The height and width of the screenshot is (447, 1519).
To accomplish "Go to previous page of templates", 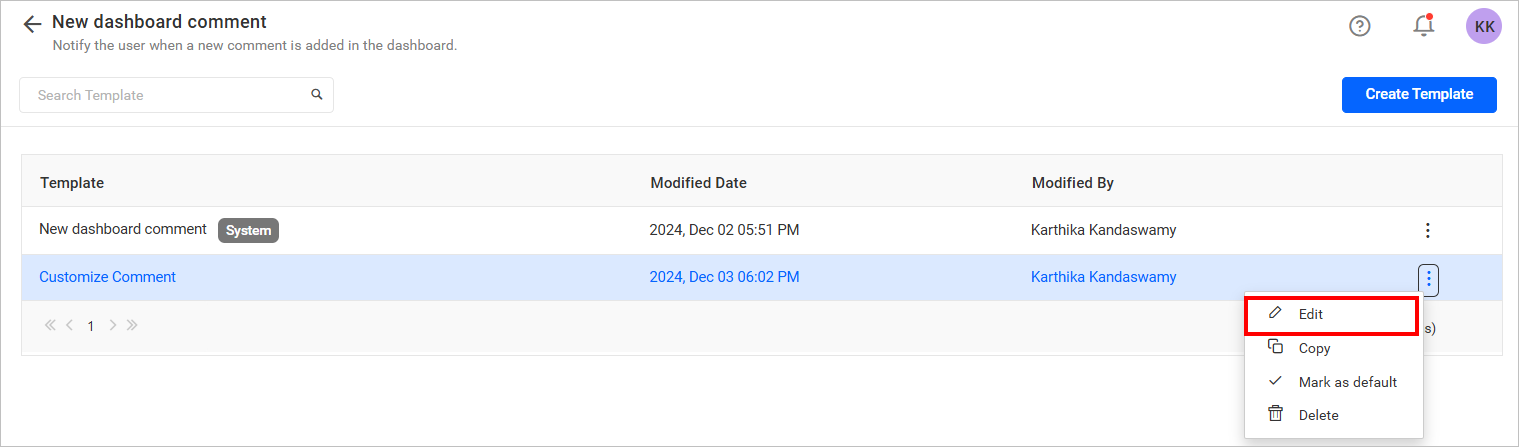I will click(x=70, y=326).
